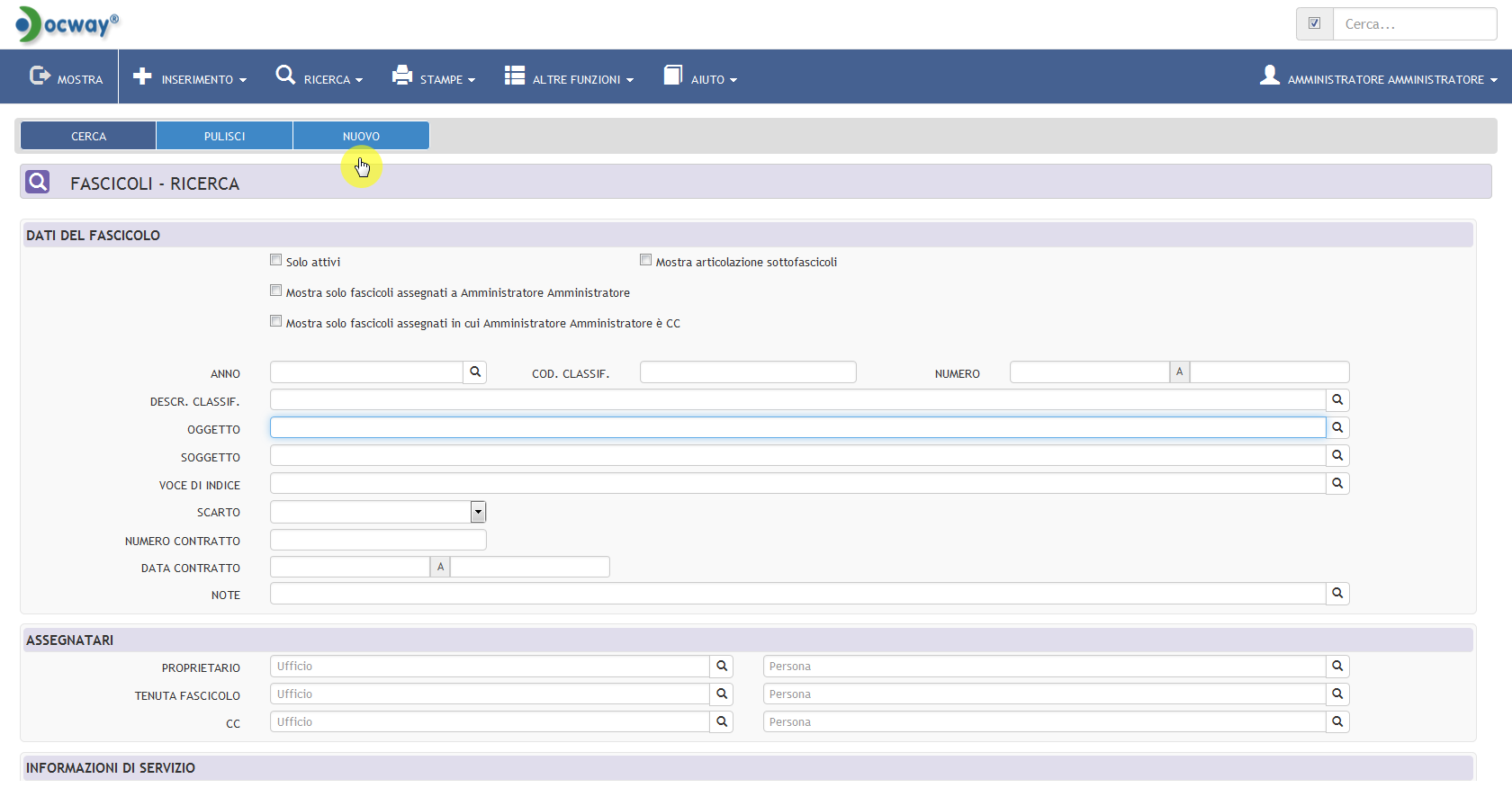The width and height of the screenshot is (1512, 788).
Task: Click the lookup icon beside OGGETTO field
Action: [1337, 428]
